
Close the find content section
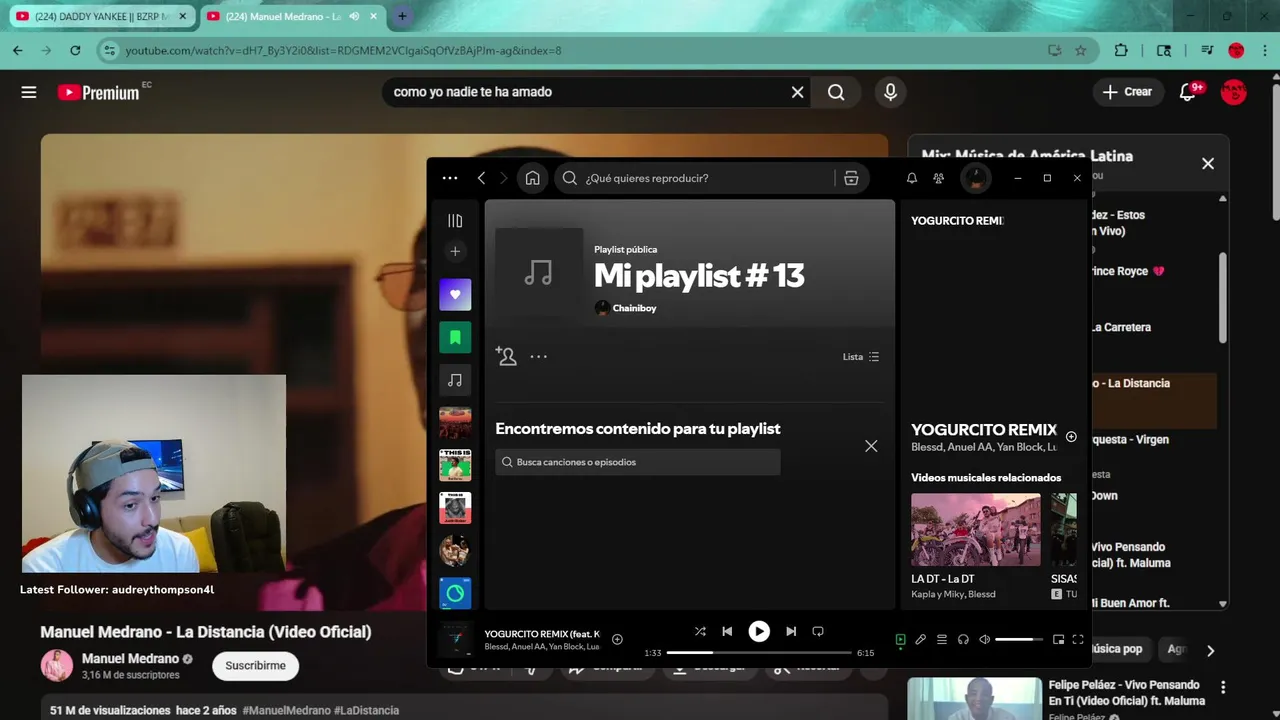[x=871, y=446]
